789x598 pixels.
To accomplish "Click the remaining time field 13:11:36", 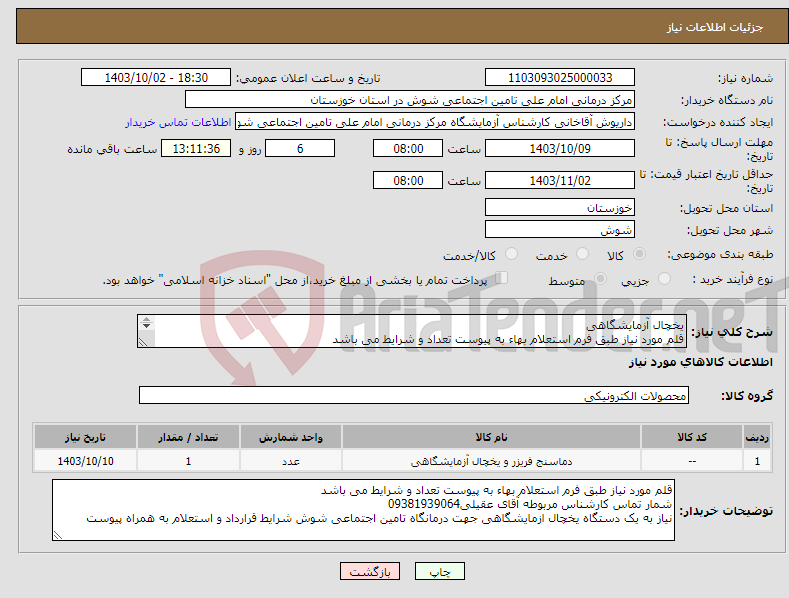I will click(x=196, y=148).
